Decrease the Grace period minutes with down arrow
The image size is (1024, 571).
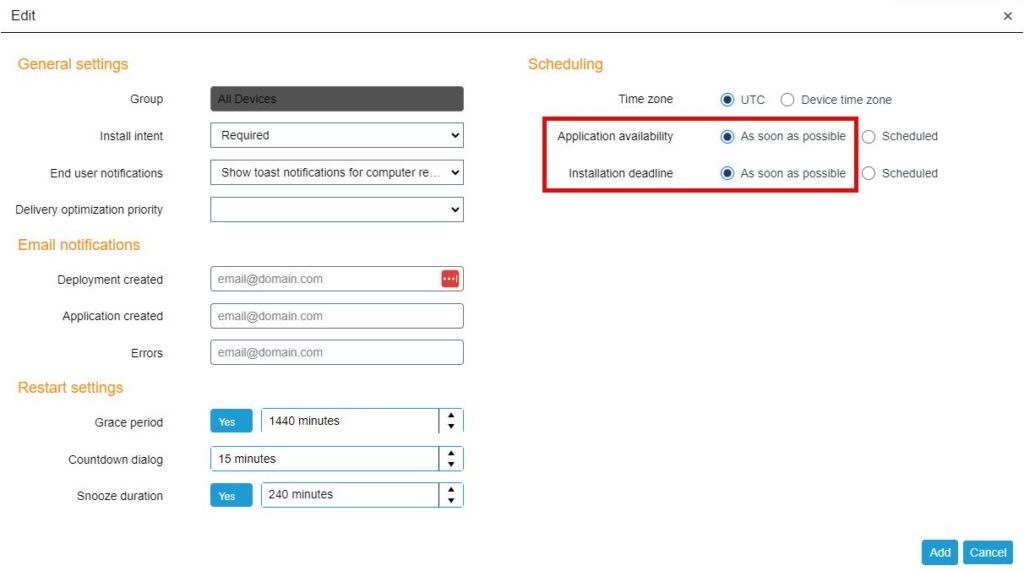click(451, 427)
